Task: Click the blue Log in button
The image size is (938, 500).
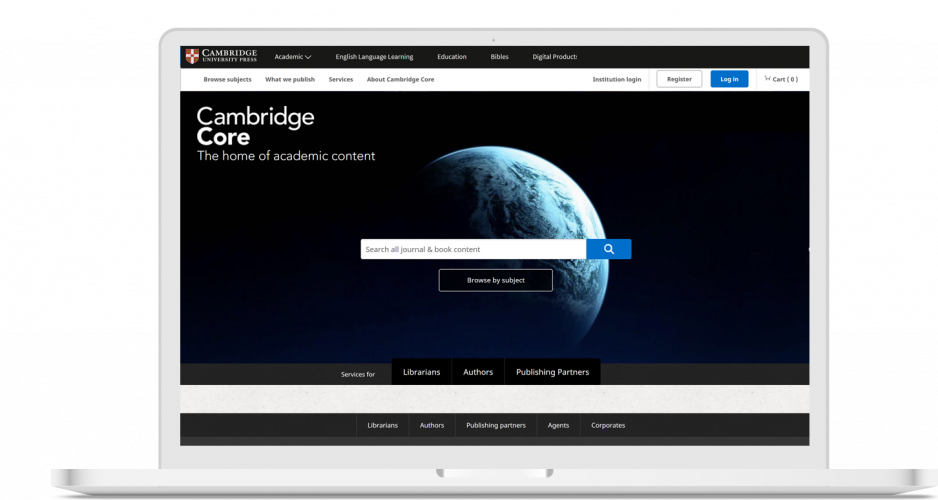Action: click(x=729, y=79)
